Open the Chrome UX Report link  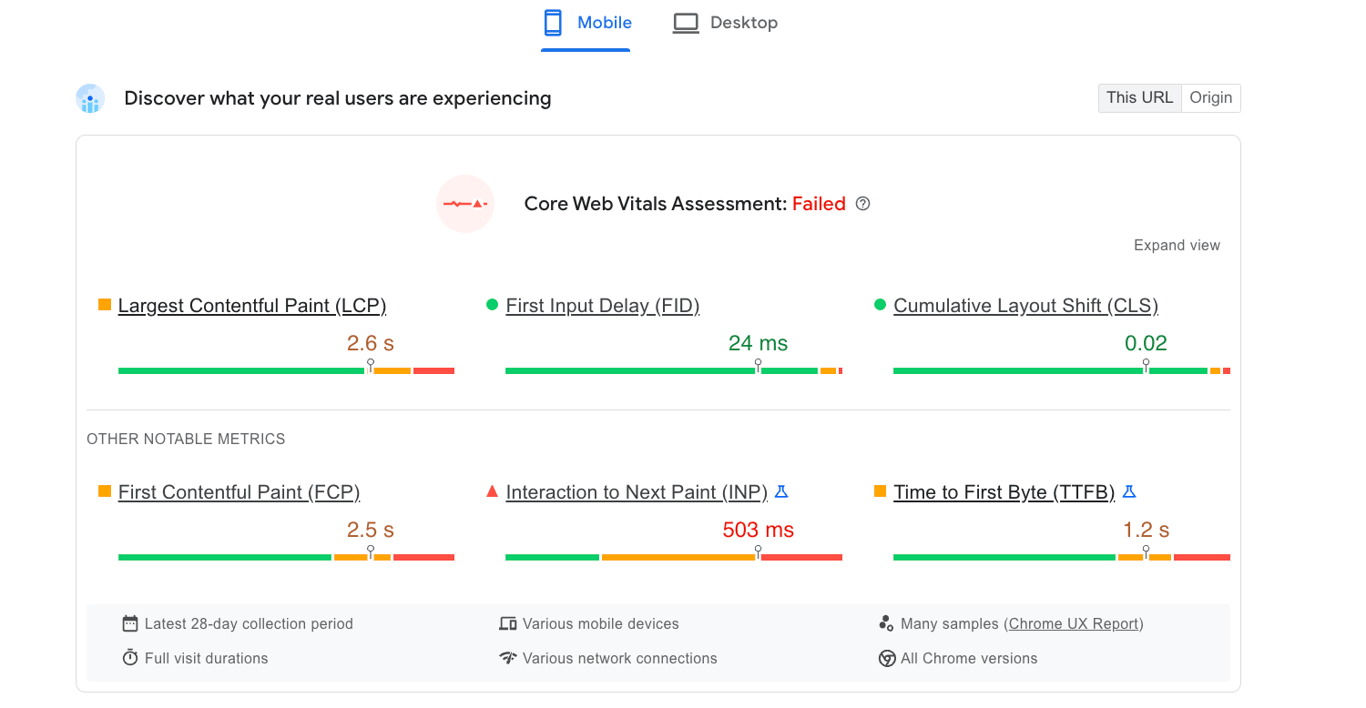coord(1074,622)
